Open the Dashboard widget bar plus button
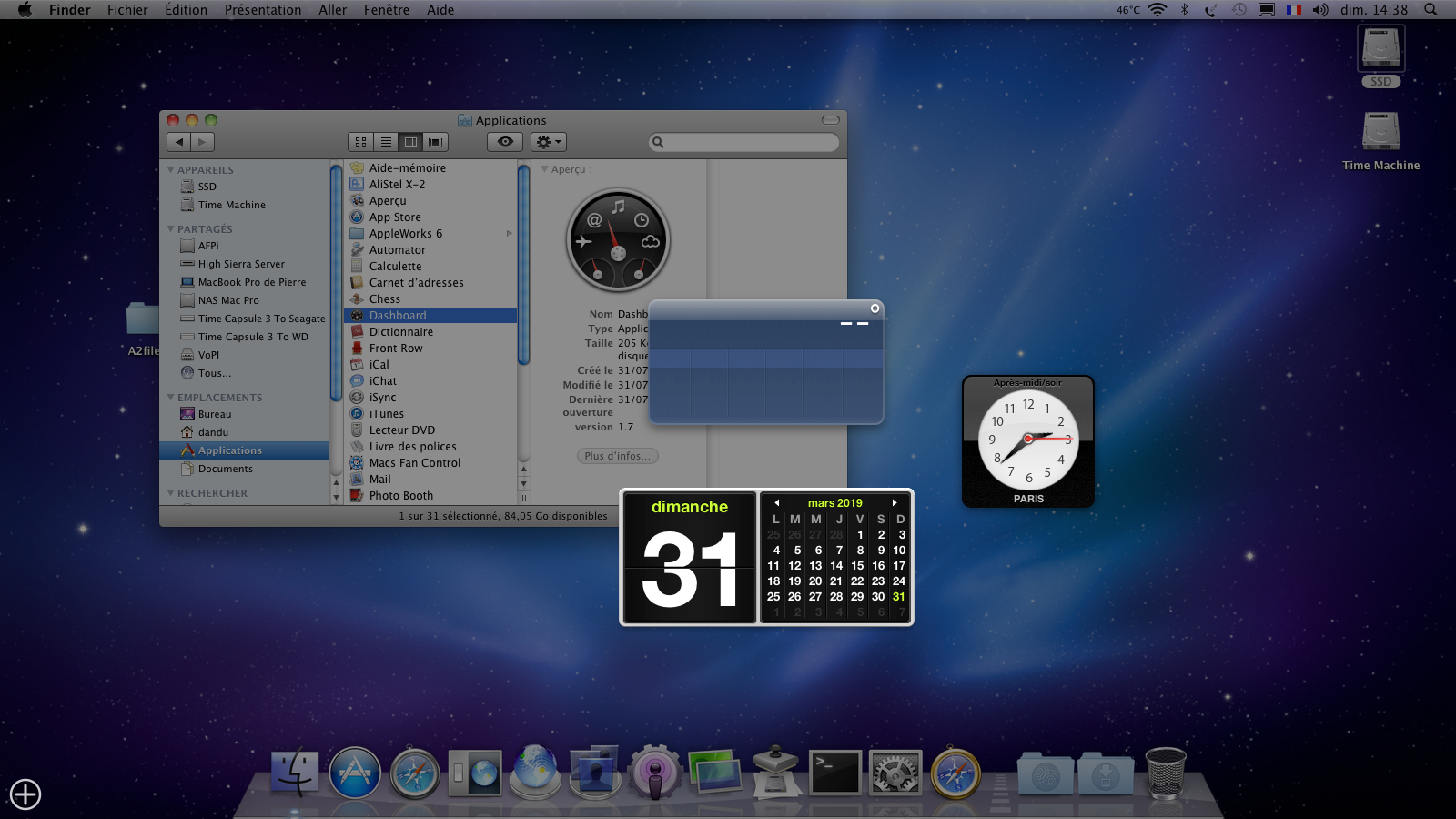Image resolution: width=1456 pixels, height=819 pixels. (25, 794)
